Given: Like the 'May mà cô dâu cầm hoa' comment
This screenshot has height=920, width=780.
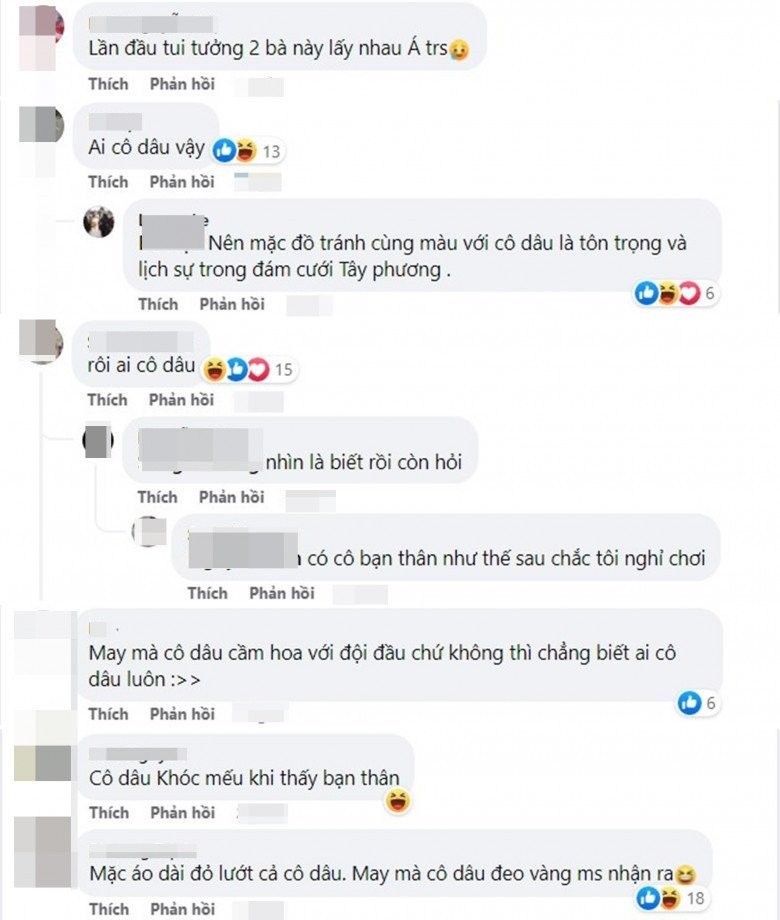Looking at the screenshot, I should coord(109,714).
